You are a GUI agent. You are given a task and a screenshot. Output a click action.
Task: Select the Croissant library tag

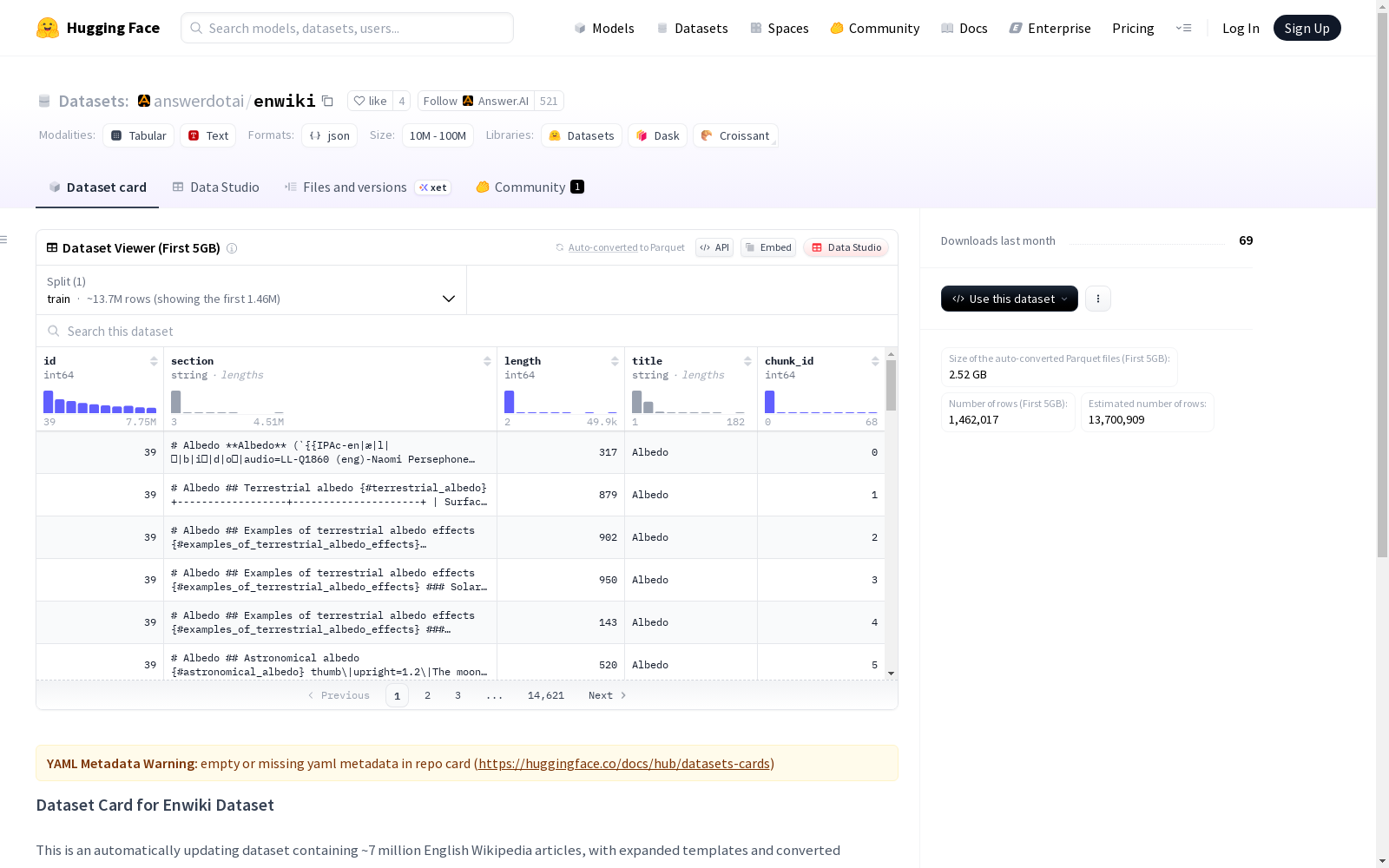[x=735, y=135]
